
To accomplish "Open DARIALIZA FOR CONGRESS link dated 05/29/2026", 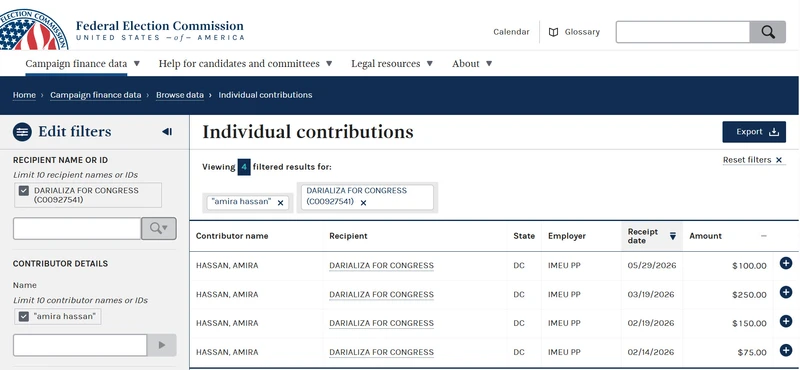I will pos(381,265).
